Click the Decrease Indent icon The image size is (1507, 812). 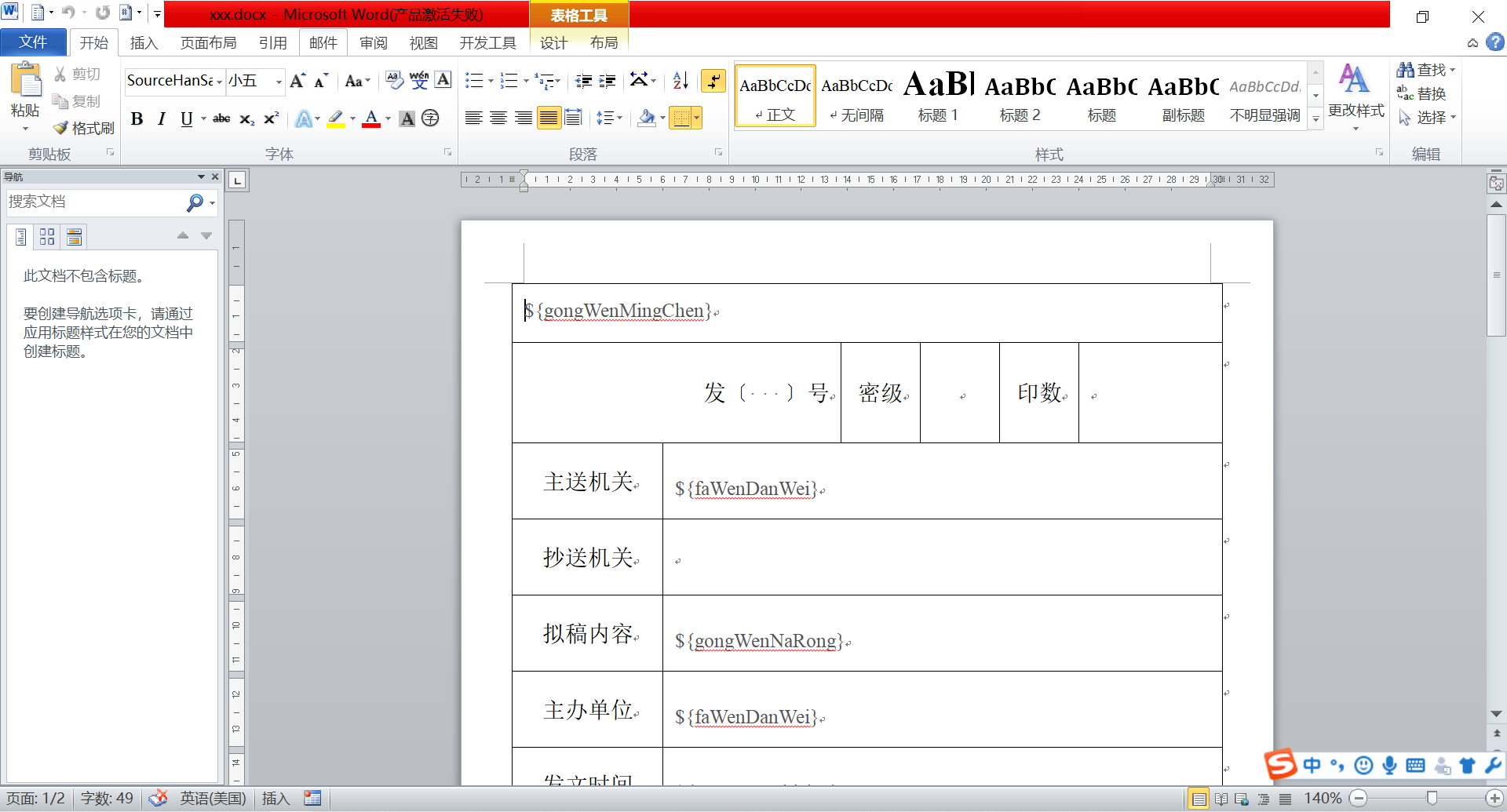(583, 81)
